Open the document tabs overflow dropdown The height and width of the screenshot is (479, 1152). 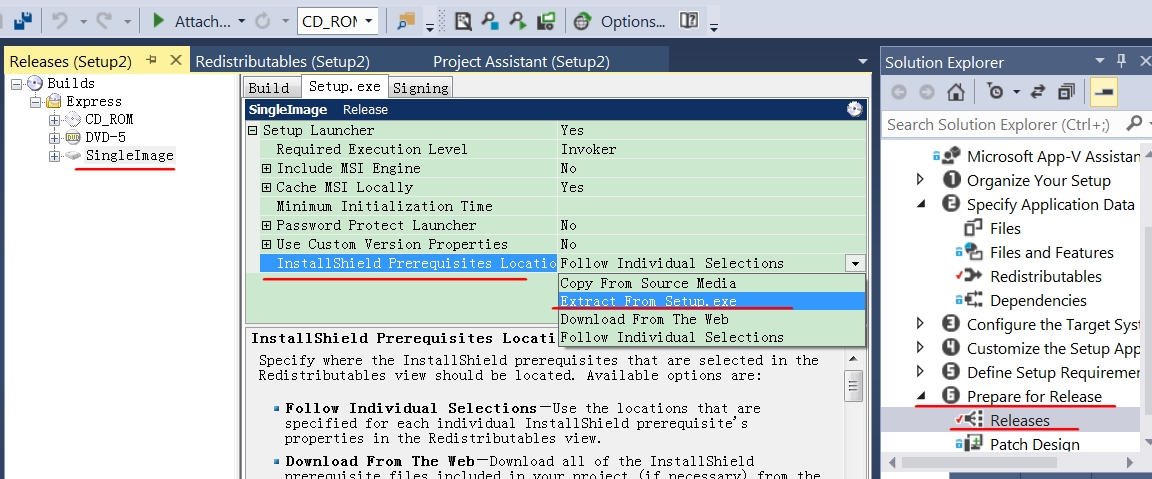click(863, 62)
